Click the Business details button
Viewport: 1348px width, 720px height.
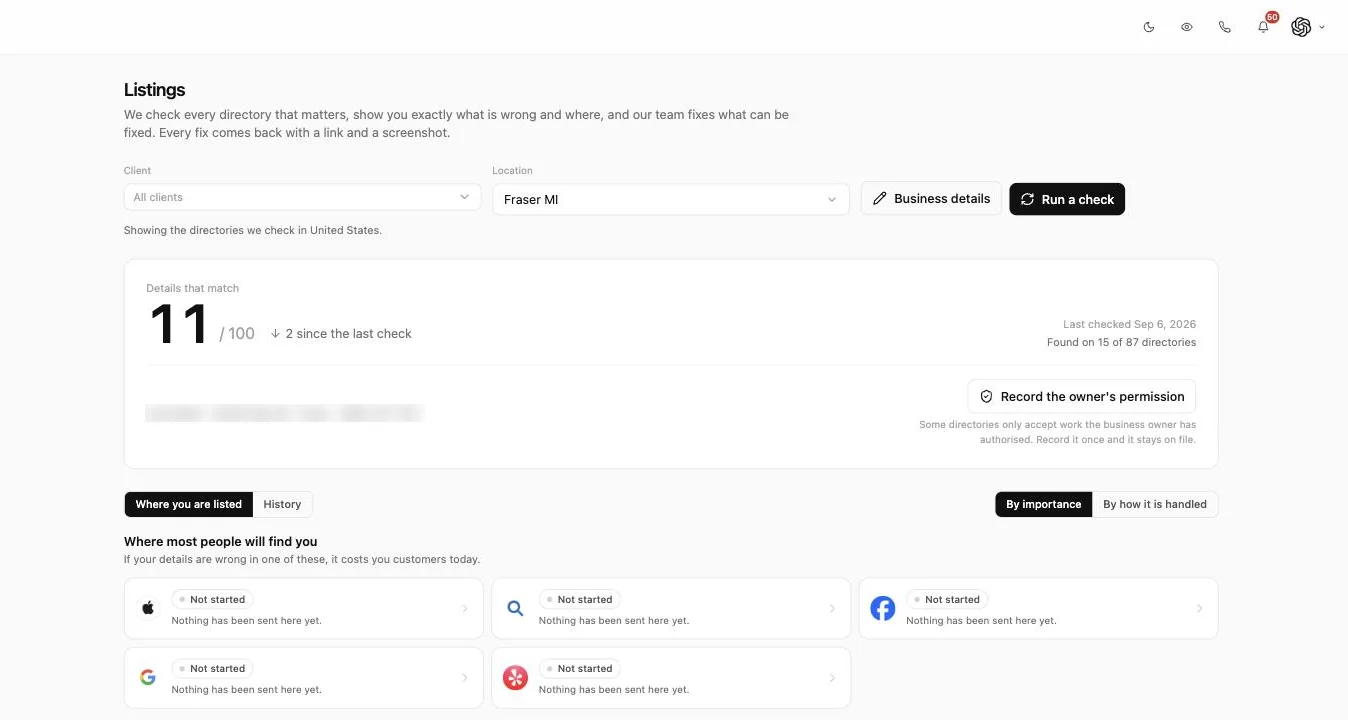click(x=931, y=199)
